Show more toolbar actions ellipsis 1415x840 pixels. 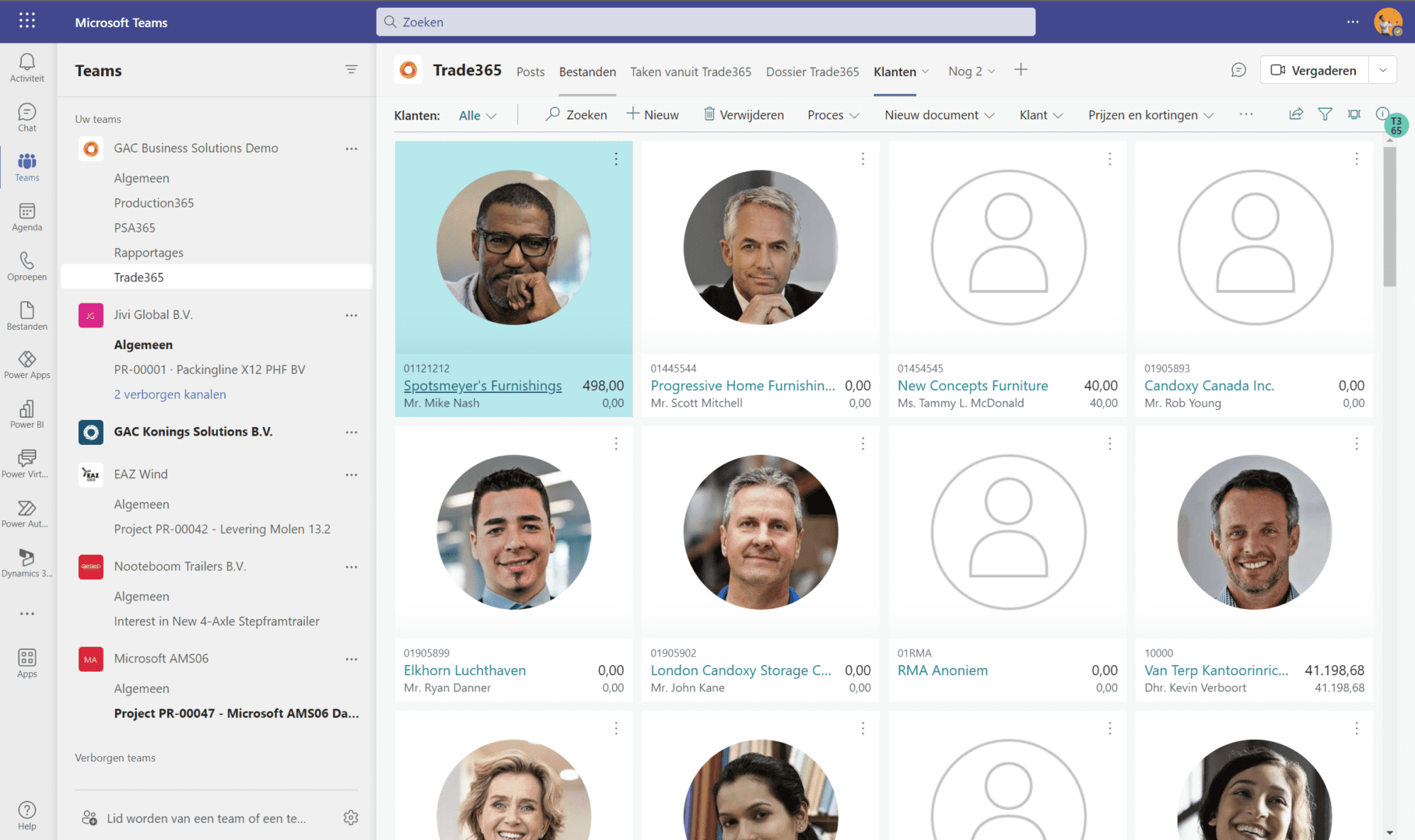click(1246, 114)
